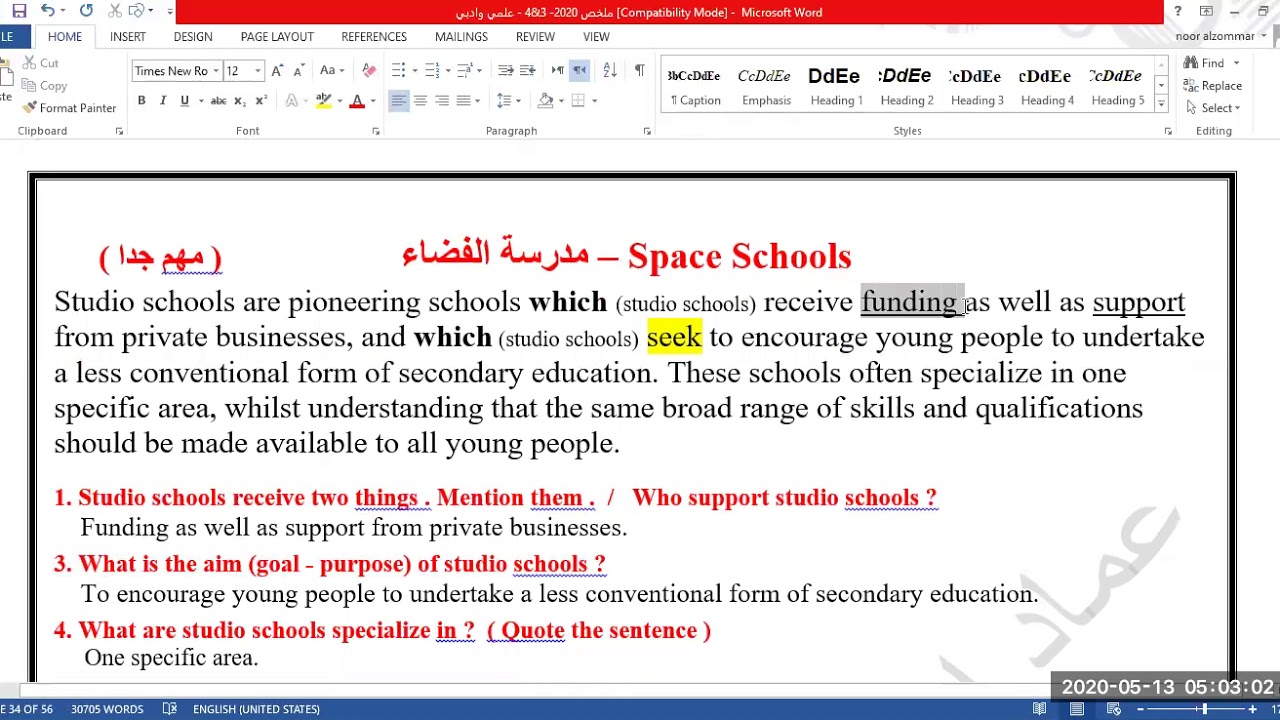
Task: Open Ribbon Display Options
Action: pos(1207,11)
